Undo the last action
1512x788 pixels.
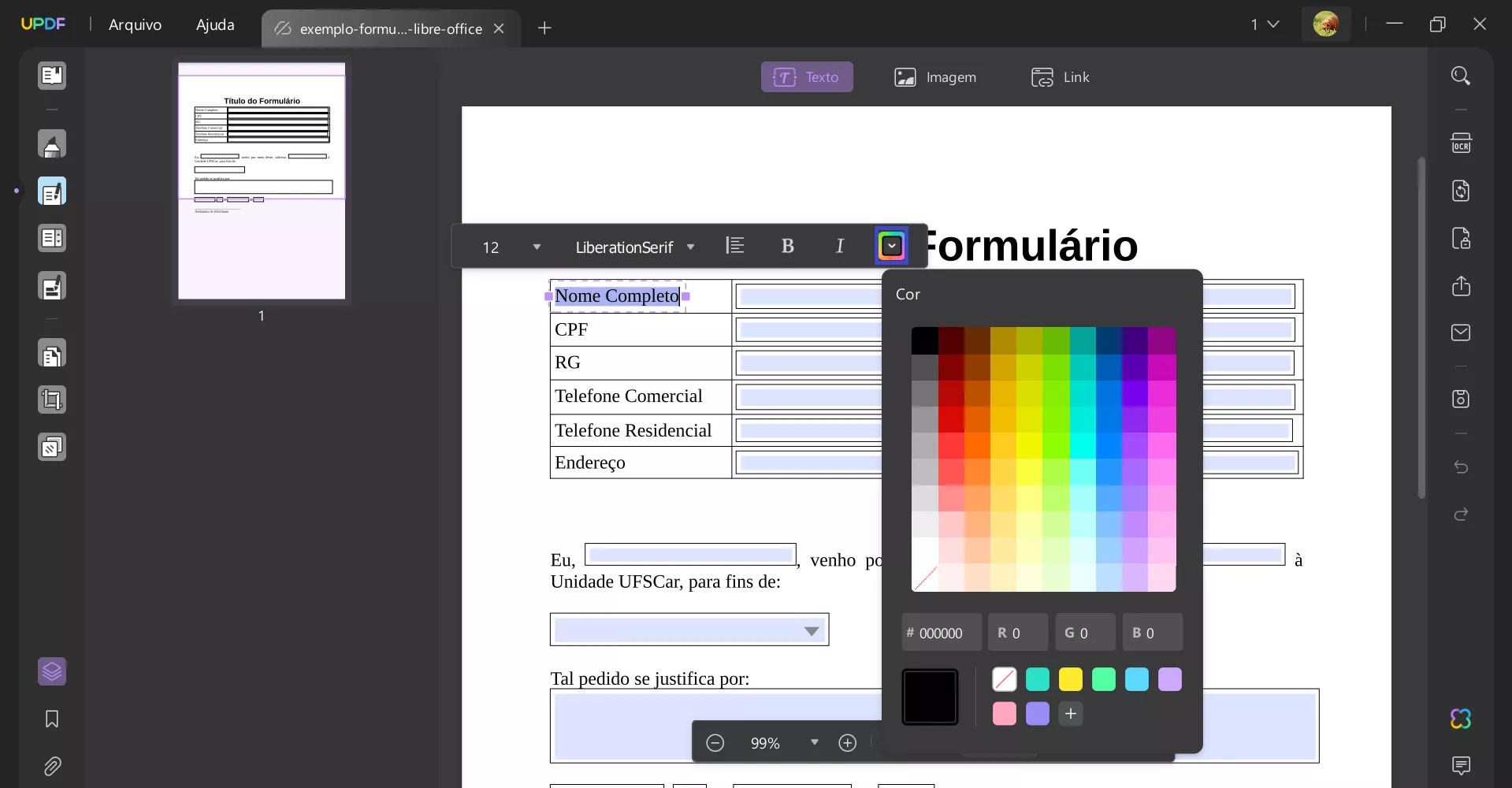point(1461,467)
